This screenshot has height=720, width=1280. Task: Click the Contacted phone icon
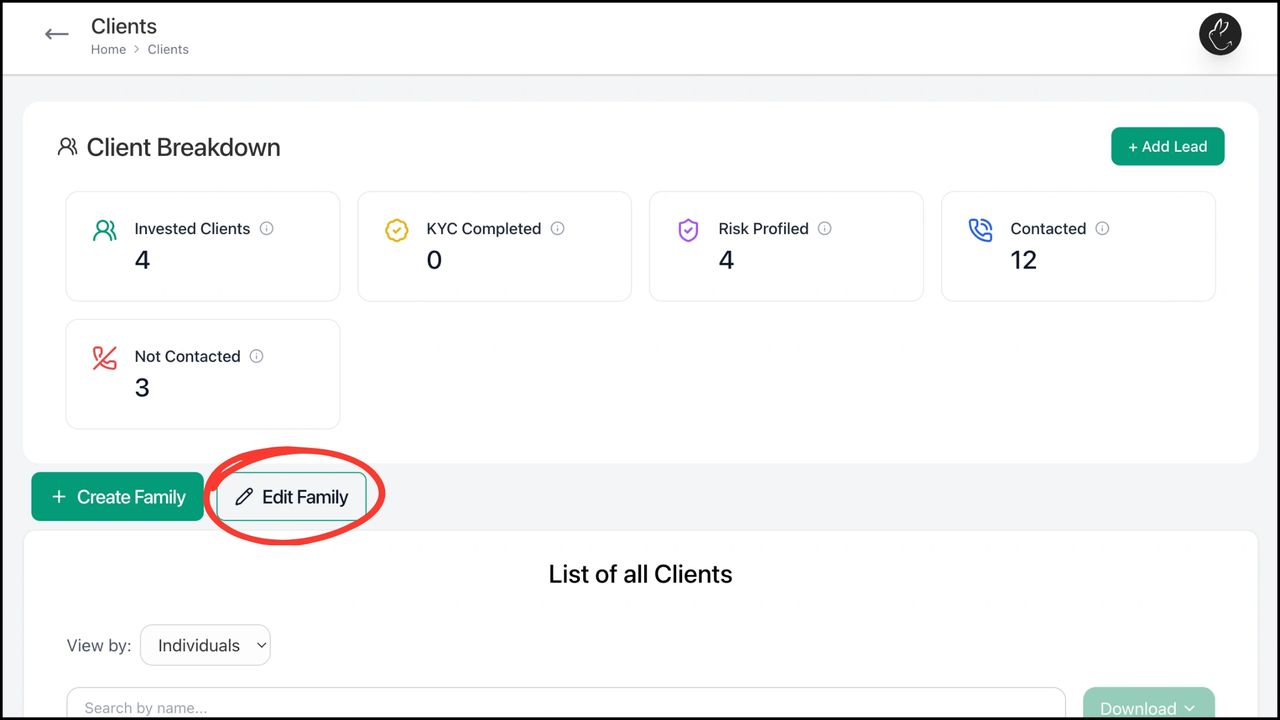(980, 231)
